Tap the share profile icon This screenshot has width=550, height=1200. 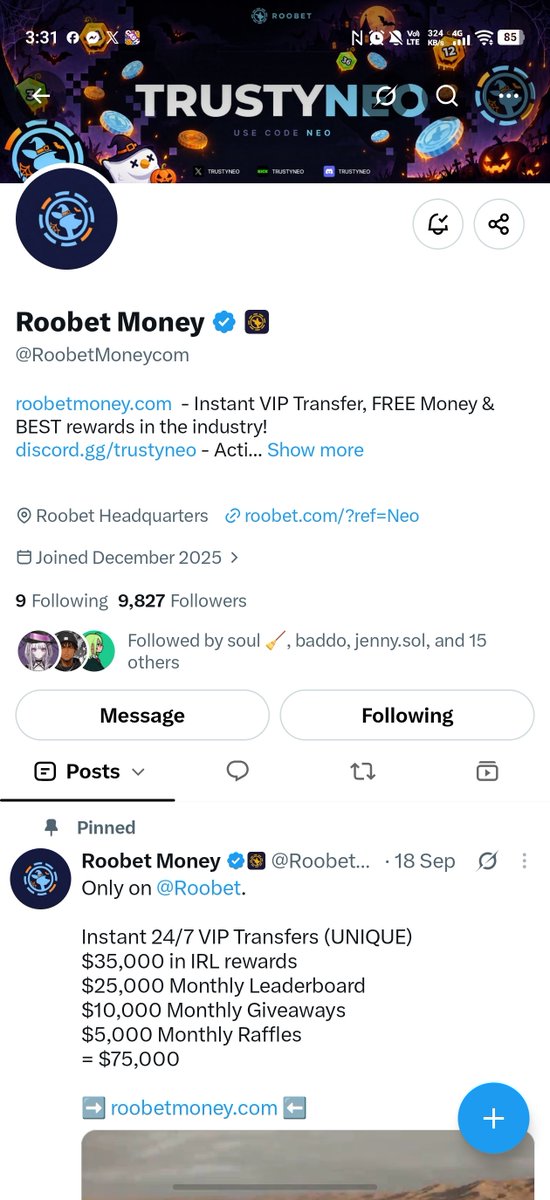pyautogui.click(x=499, y=223)
